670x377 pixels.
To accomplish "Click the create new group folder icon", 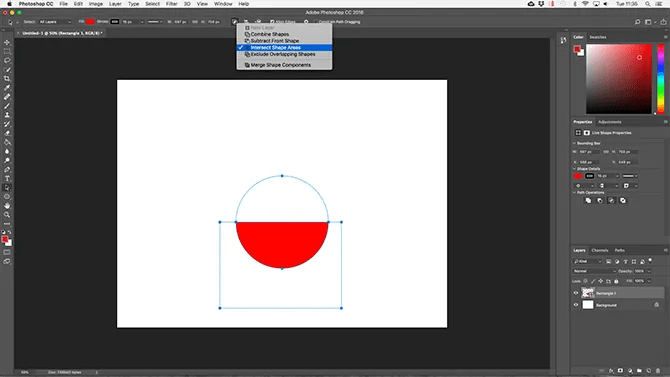I will click(639, 371).
